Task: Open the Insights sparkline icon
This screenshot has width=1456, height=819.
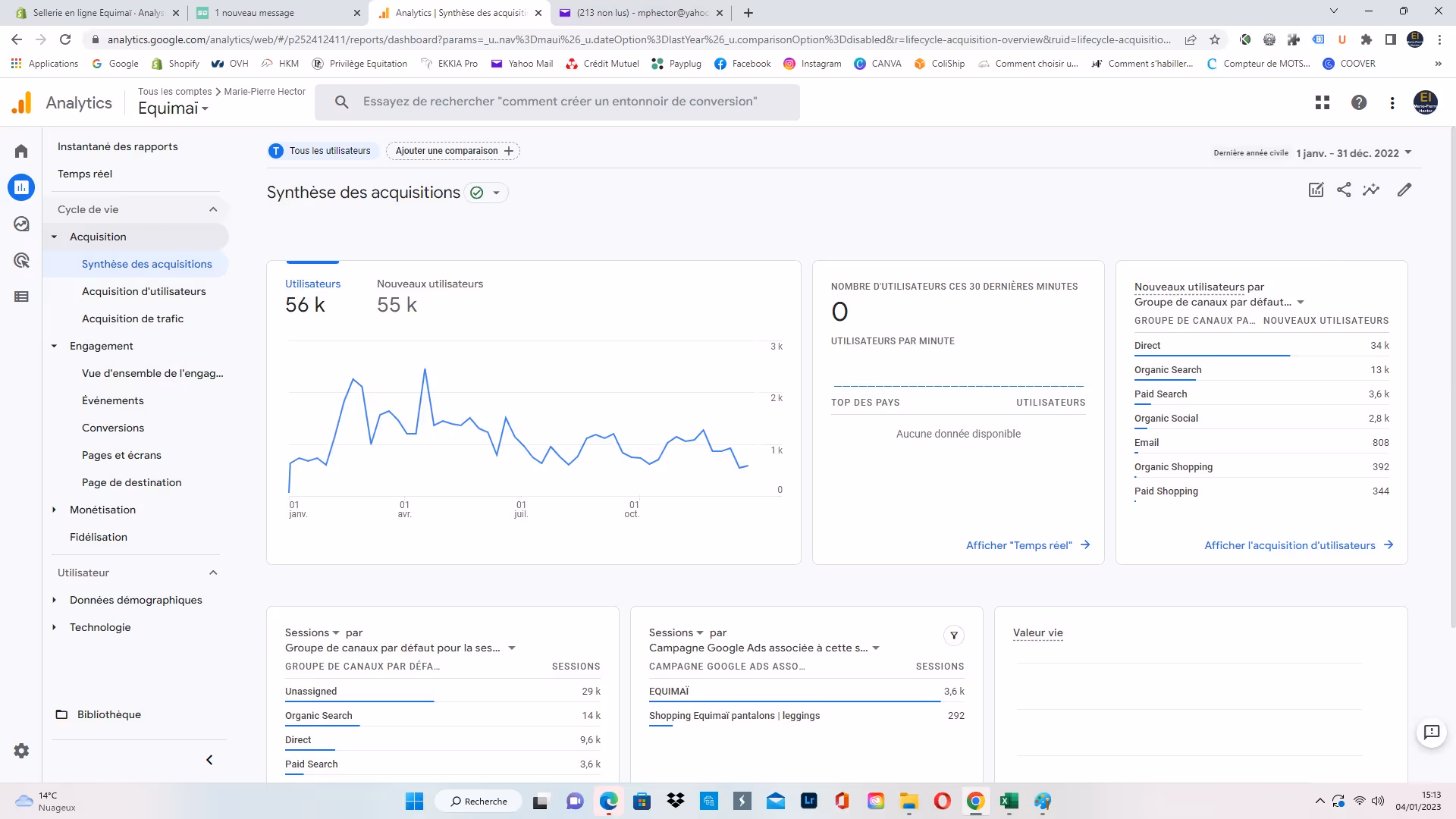Action: coord(1371,190)
